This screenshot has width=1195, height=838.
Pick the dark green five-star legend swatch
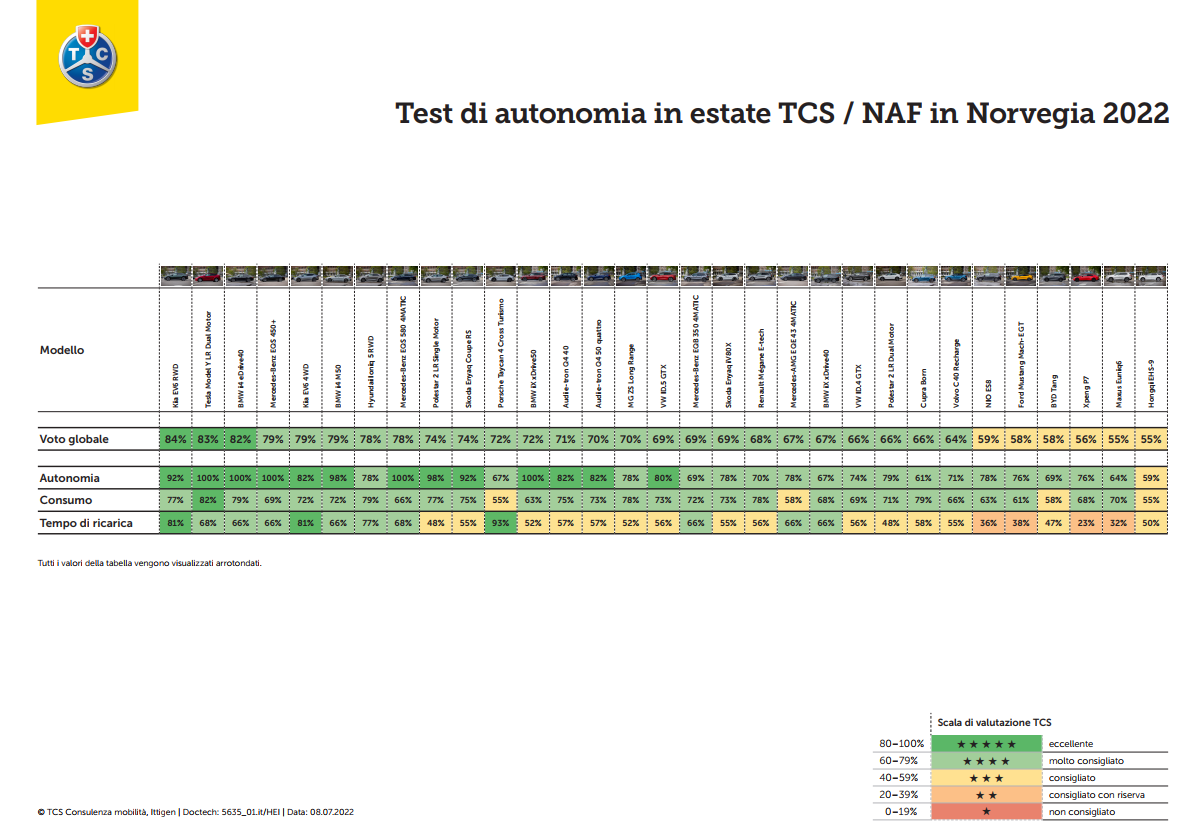tap(986, 744)
